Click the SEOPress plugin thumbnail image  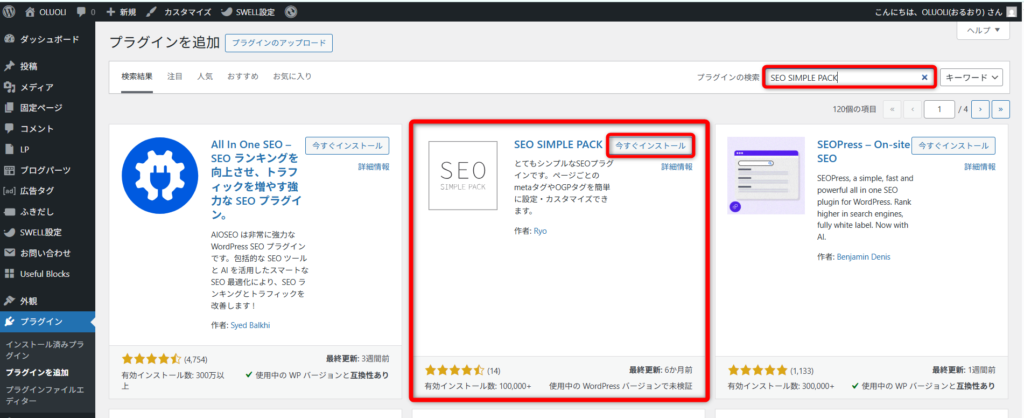766,175
